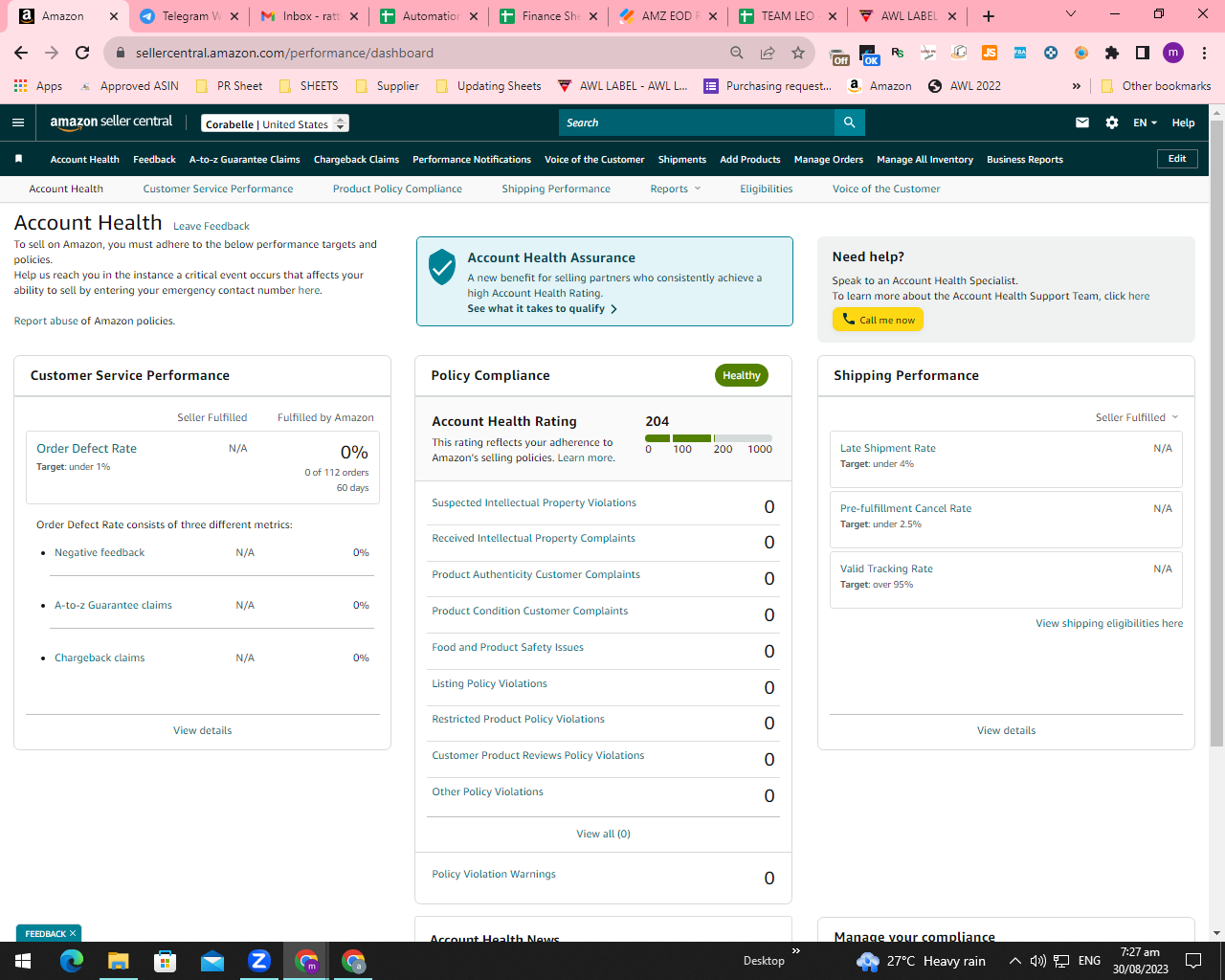
Task: Open Performance Notifications in the top nav
Action: (472, 159)
